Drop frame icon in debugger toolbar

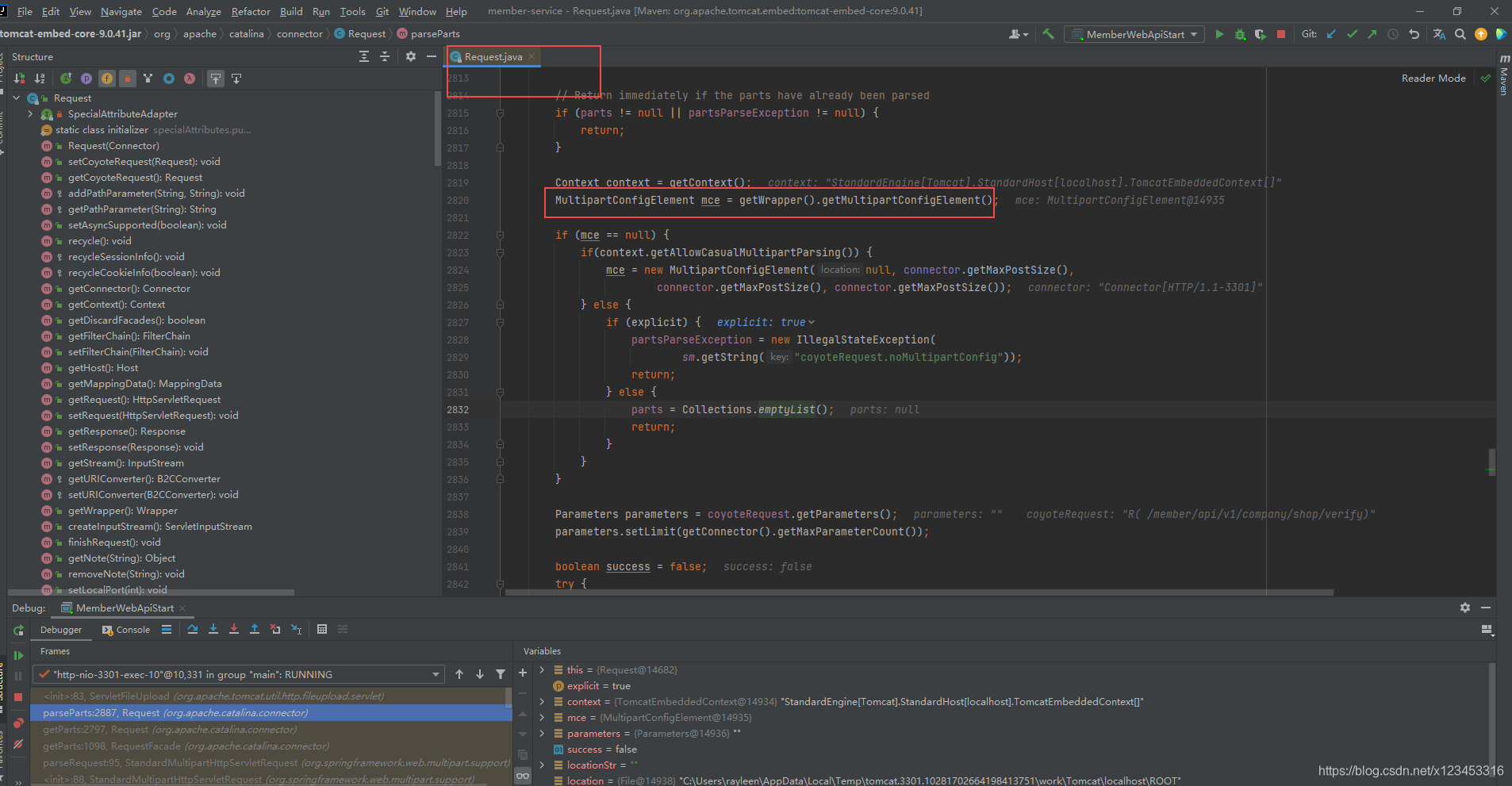point(275,629)
